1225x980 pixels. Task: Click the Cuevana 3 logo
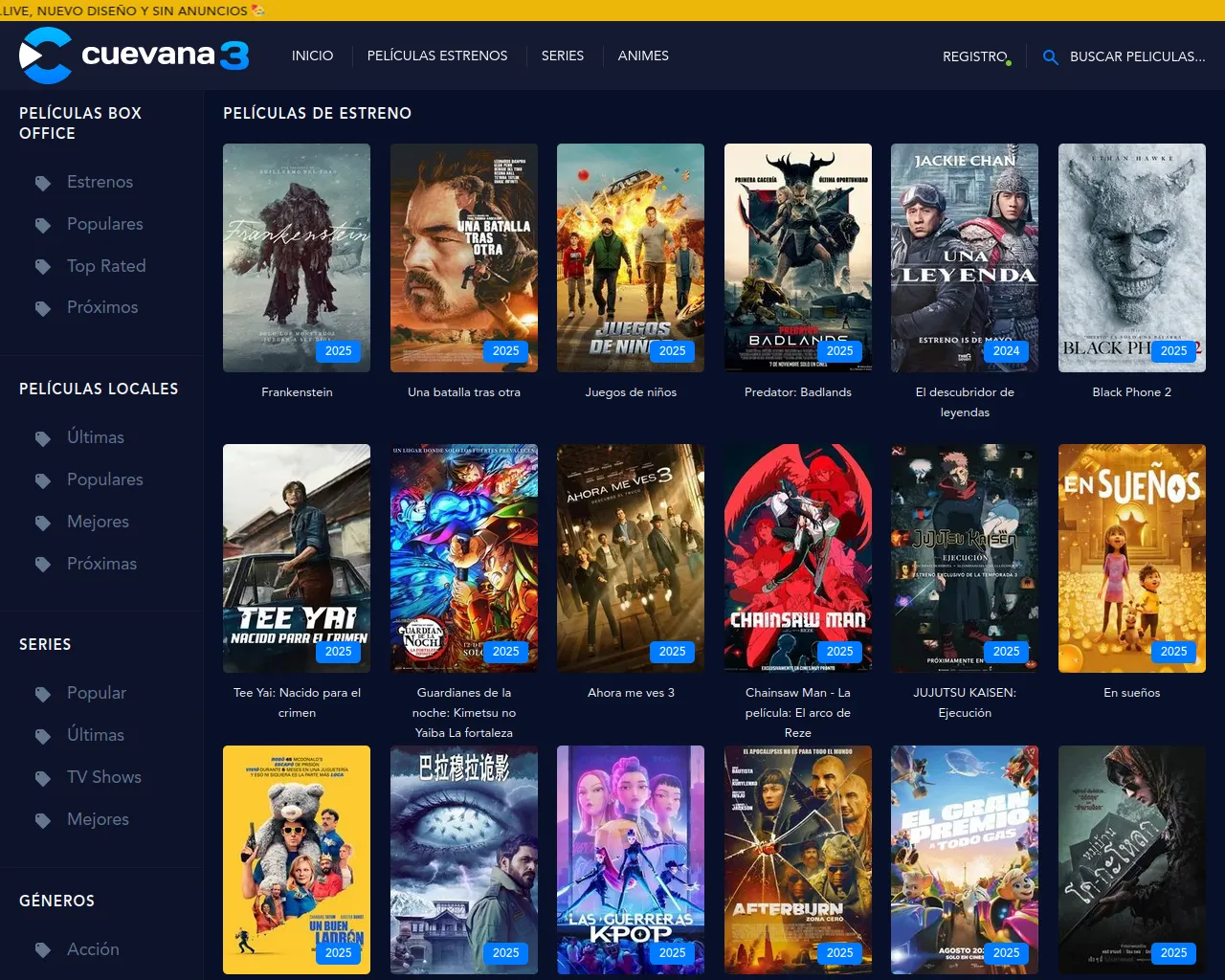(x=134, y=56)
